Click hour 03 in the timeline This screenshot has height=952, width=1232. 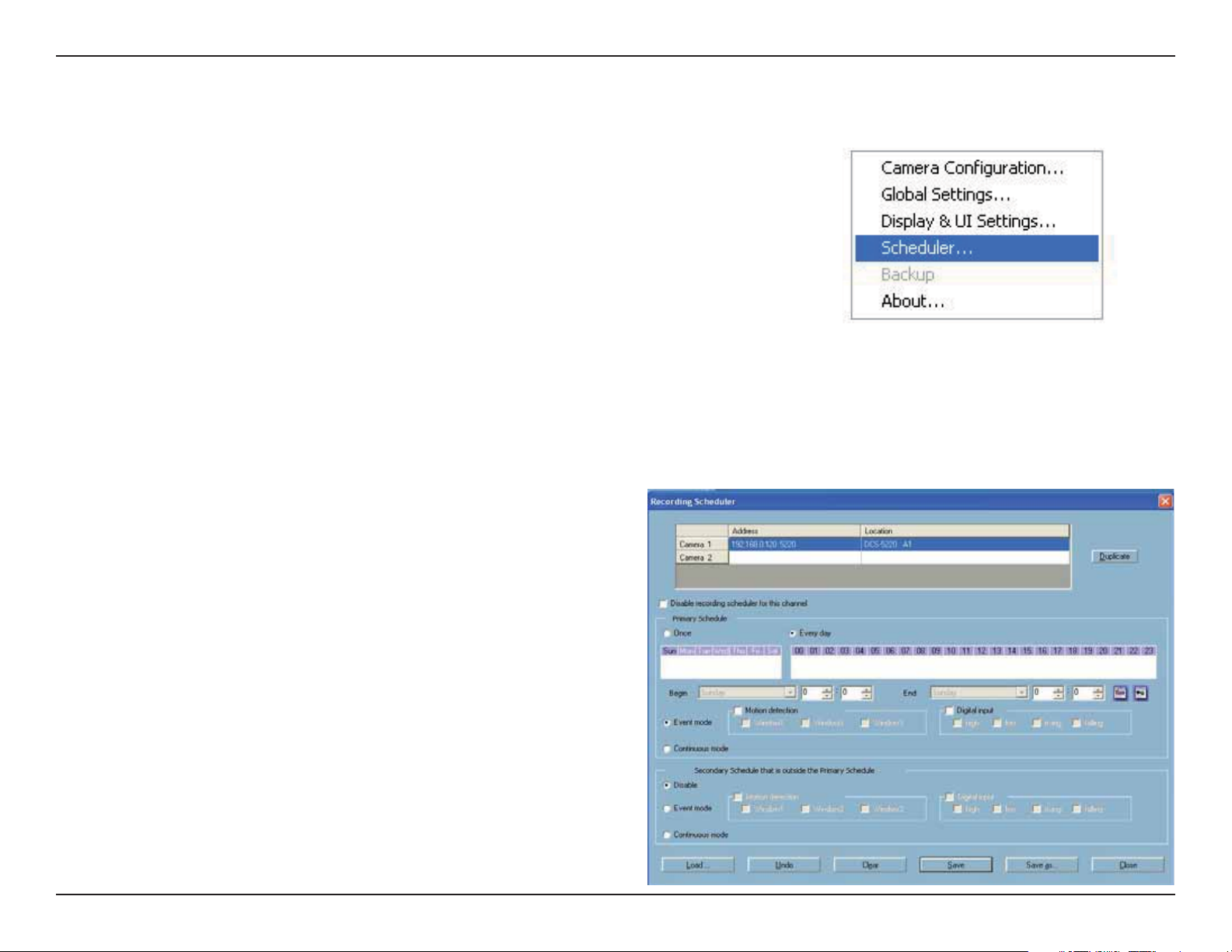[845, 650]
